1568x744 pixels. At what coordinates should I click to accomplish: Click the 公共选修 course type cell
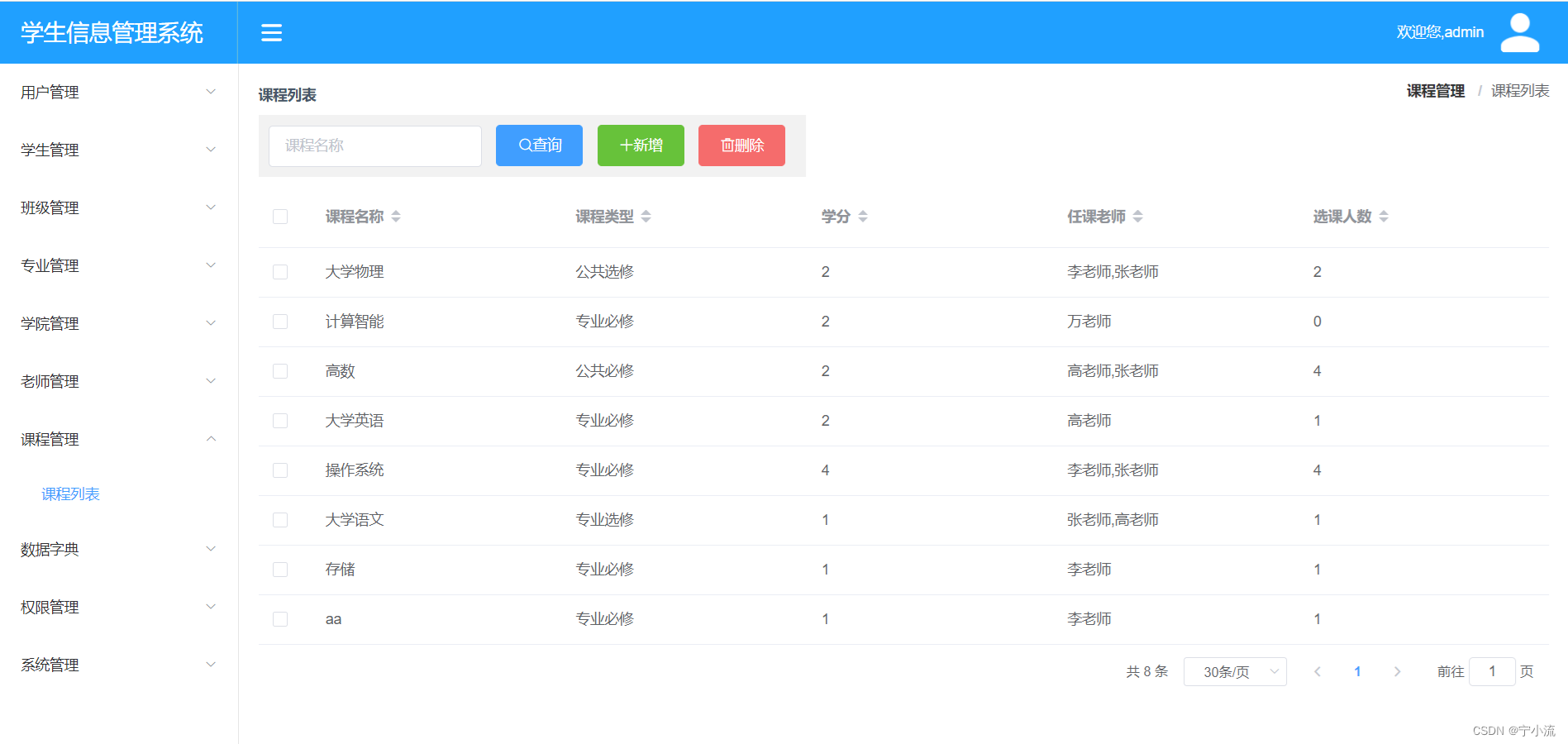605,272
